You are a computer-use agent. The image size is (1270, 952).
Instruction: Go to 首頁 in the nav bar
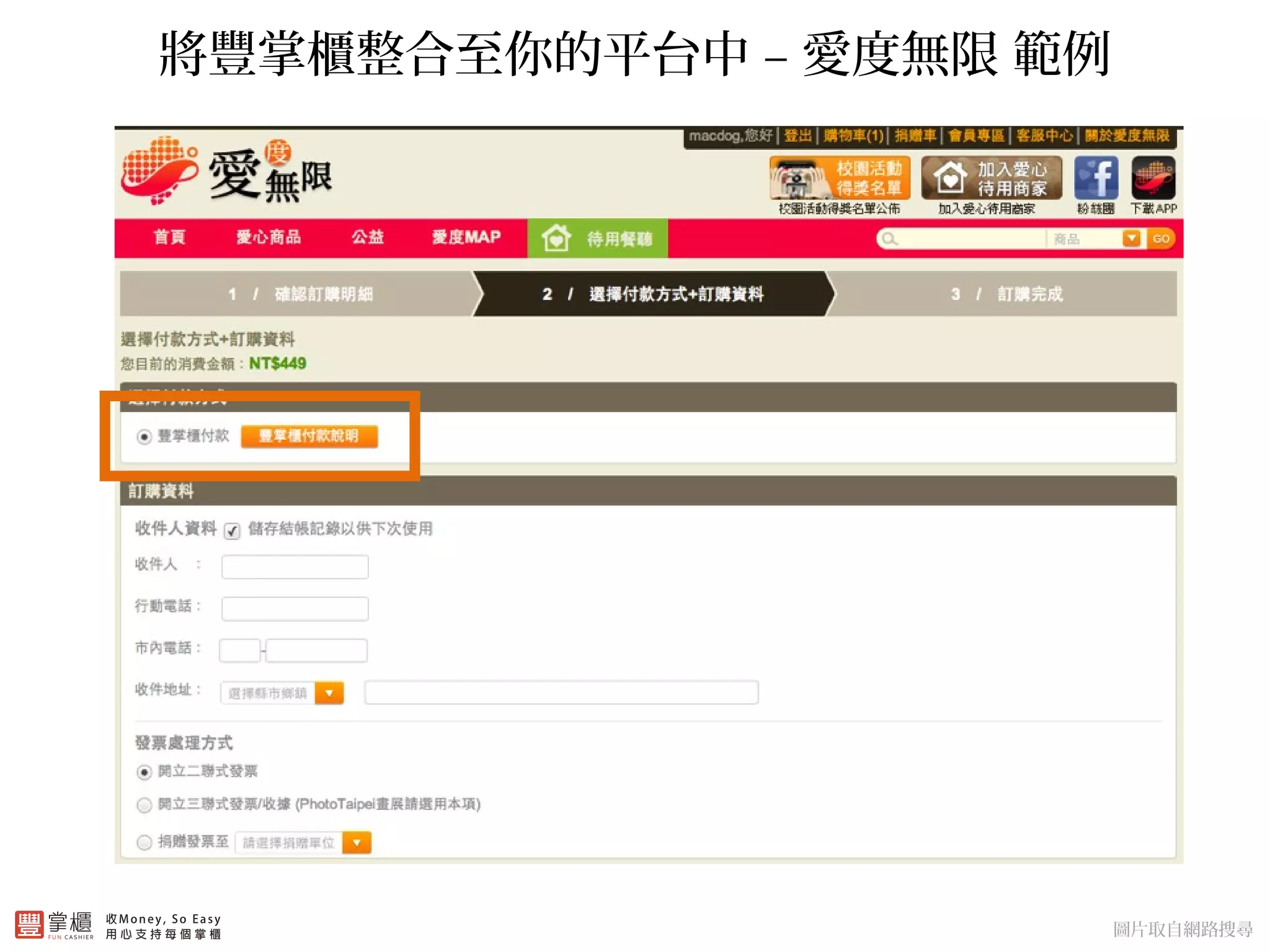(x=169, y=237)
